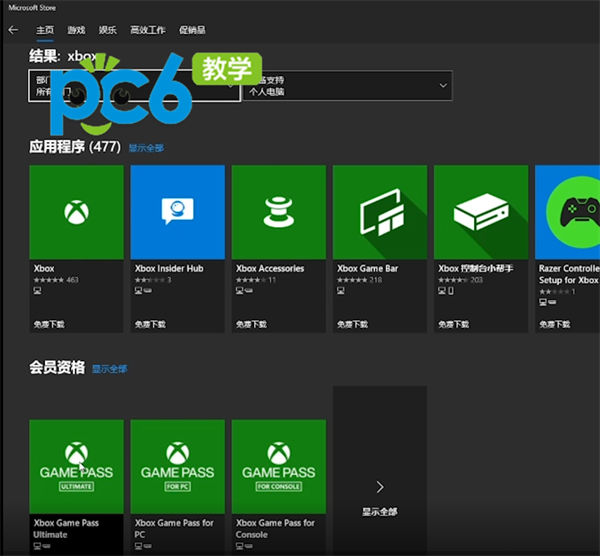Open the Xbox app tile icon

tap(77, 212)
